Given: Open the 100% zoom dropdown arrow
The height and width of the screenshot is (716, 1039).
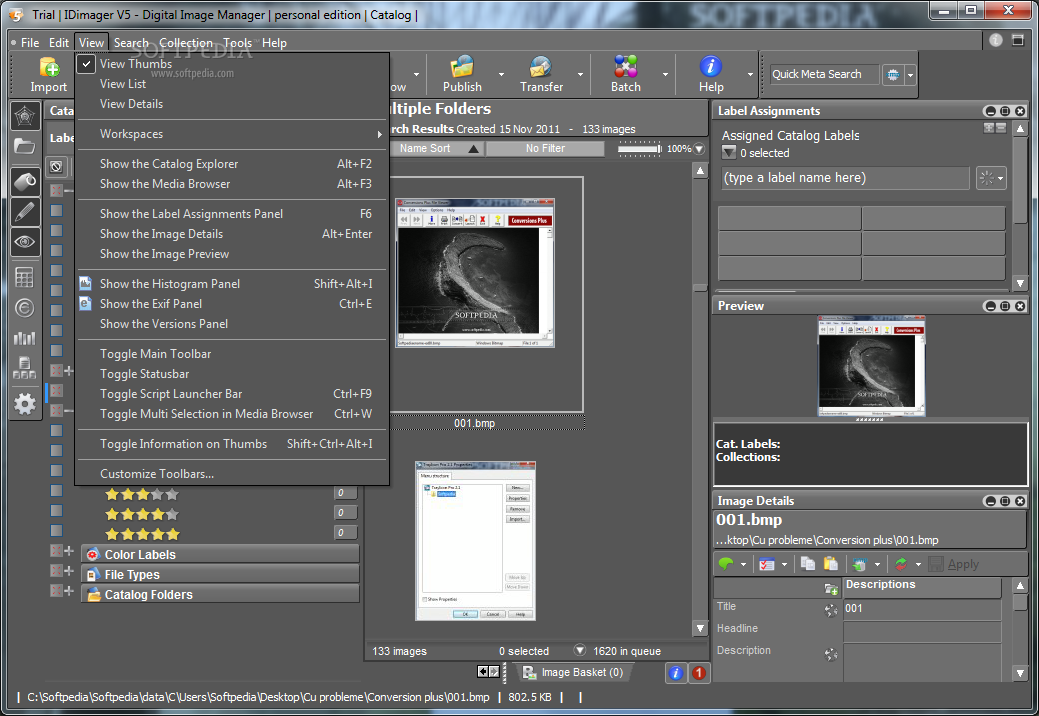Looking at the screenshot, I should [x=699, y=150].
